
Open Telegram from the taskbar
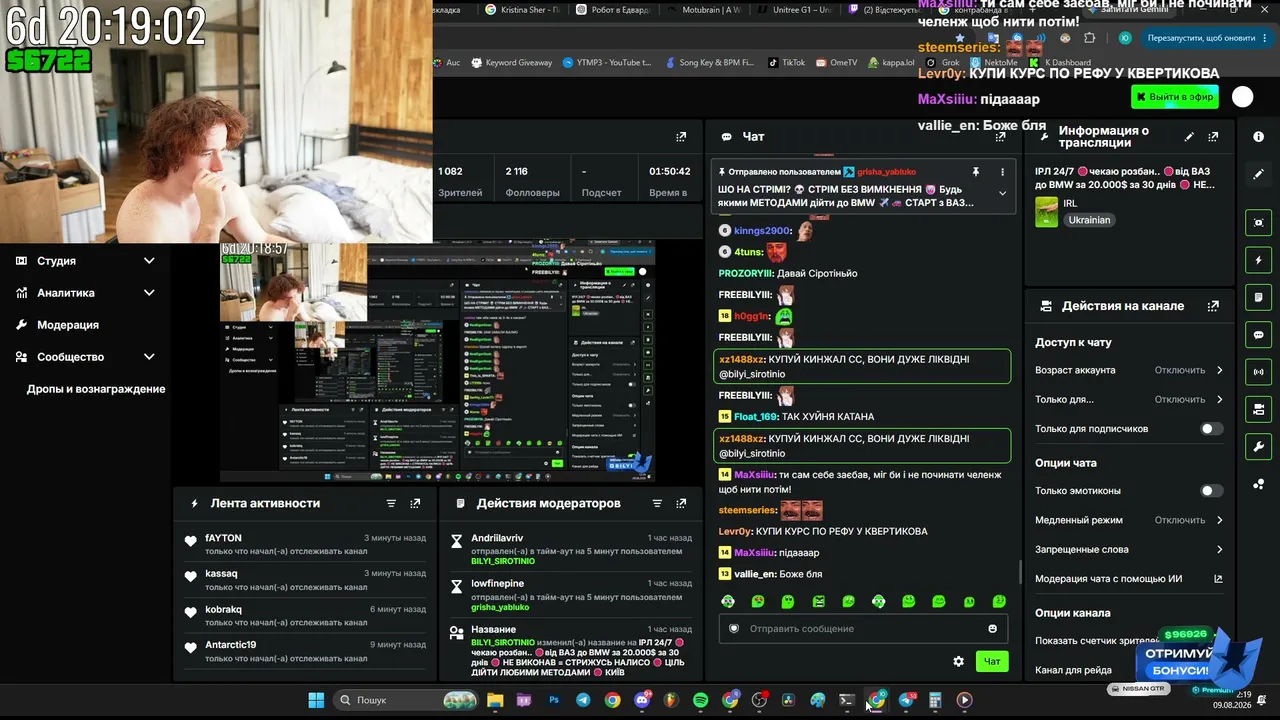(x=583, y=701)
